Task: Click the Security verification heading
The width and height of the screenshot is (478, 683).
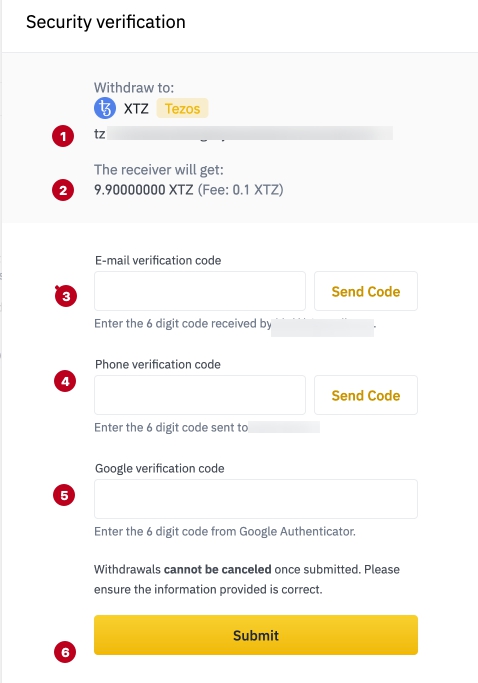Action: click(106, 22)
